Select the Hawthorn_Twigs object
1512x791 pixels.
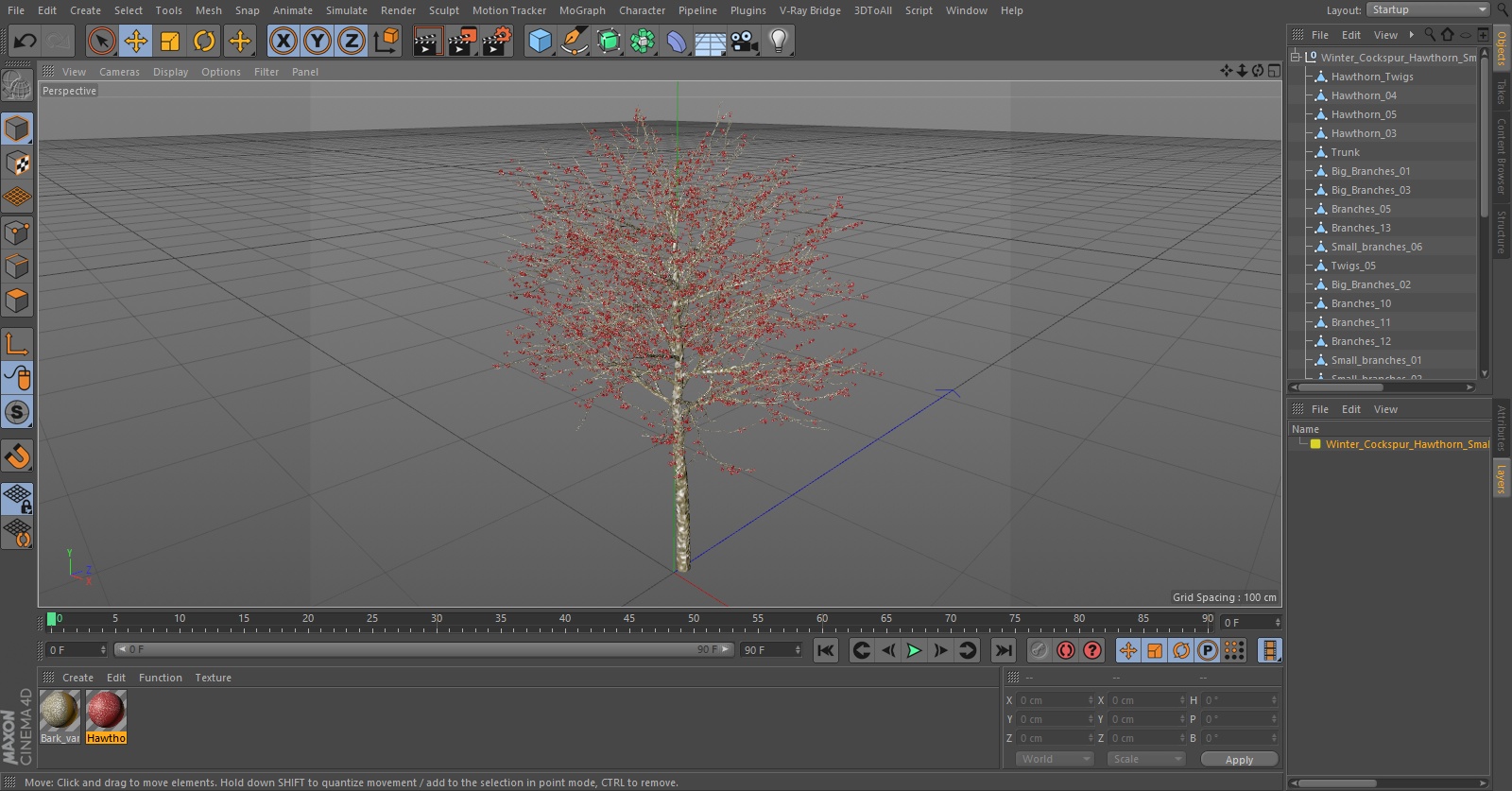[x=1372, y=77]
